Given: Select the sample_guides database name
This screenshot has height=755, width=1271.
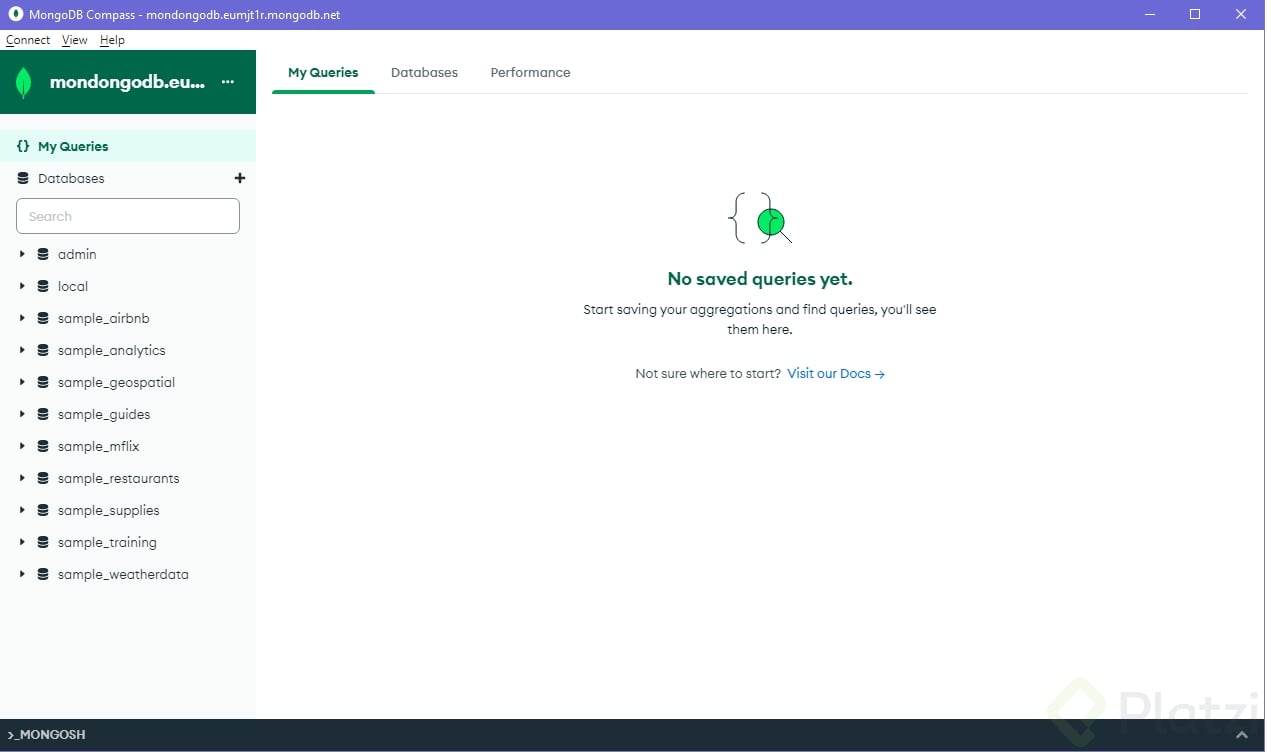Looking at the screenshot, I should [104, 414].
